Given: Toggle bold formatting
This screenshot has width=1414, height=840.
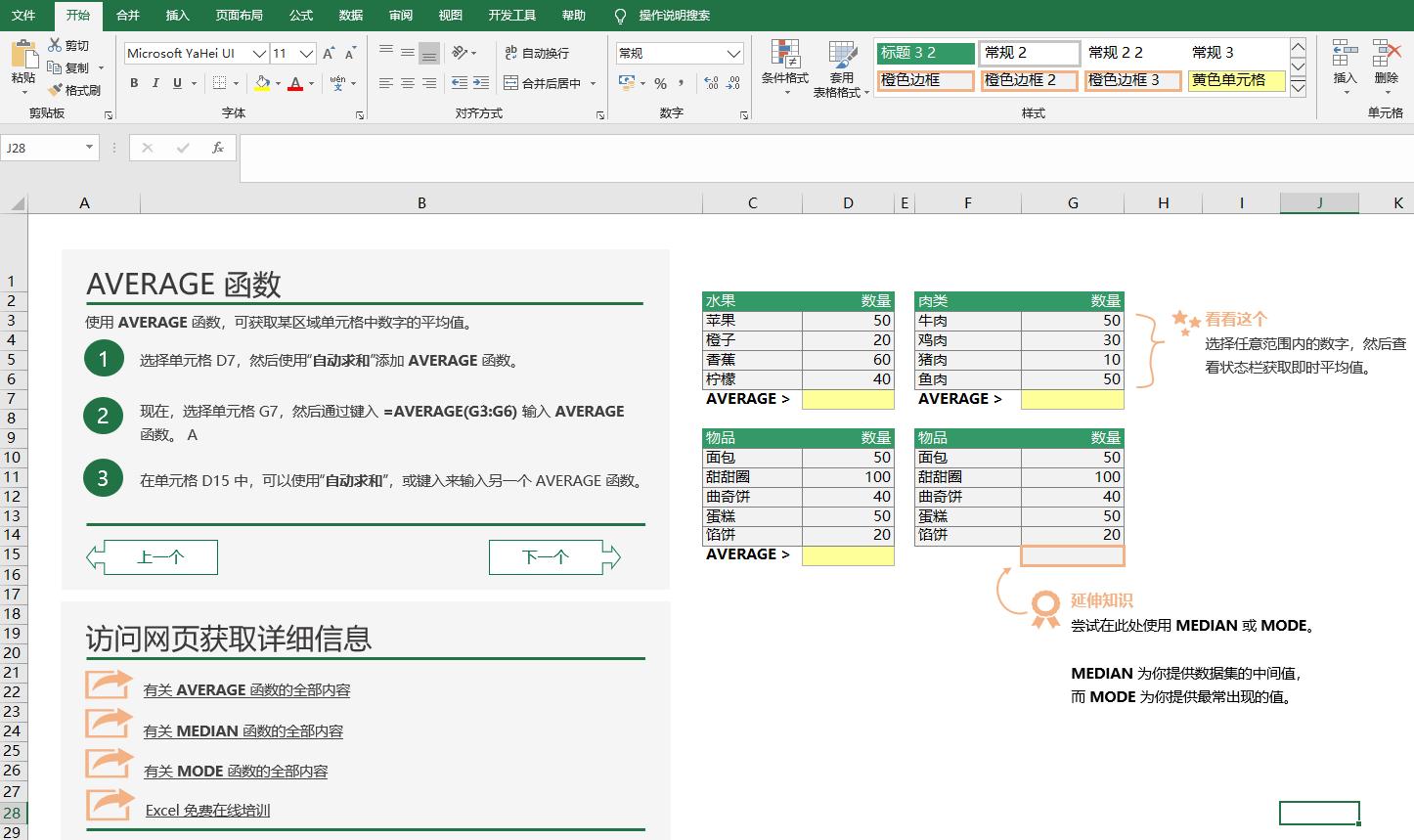Looking at the screenshot, I should point(134,84).
